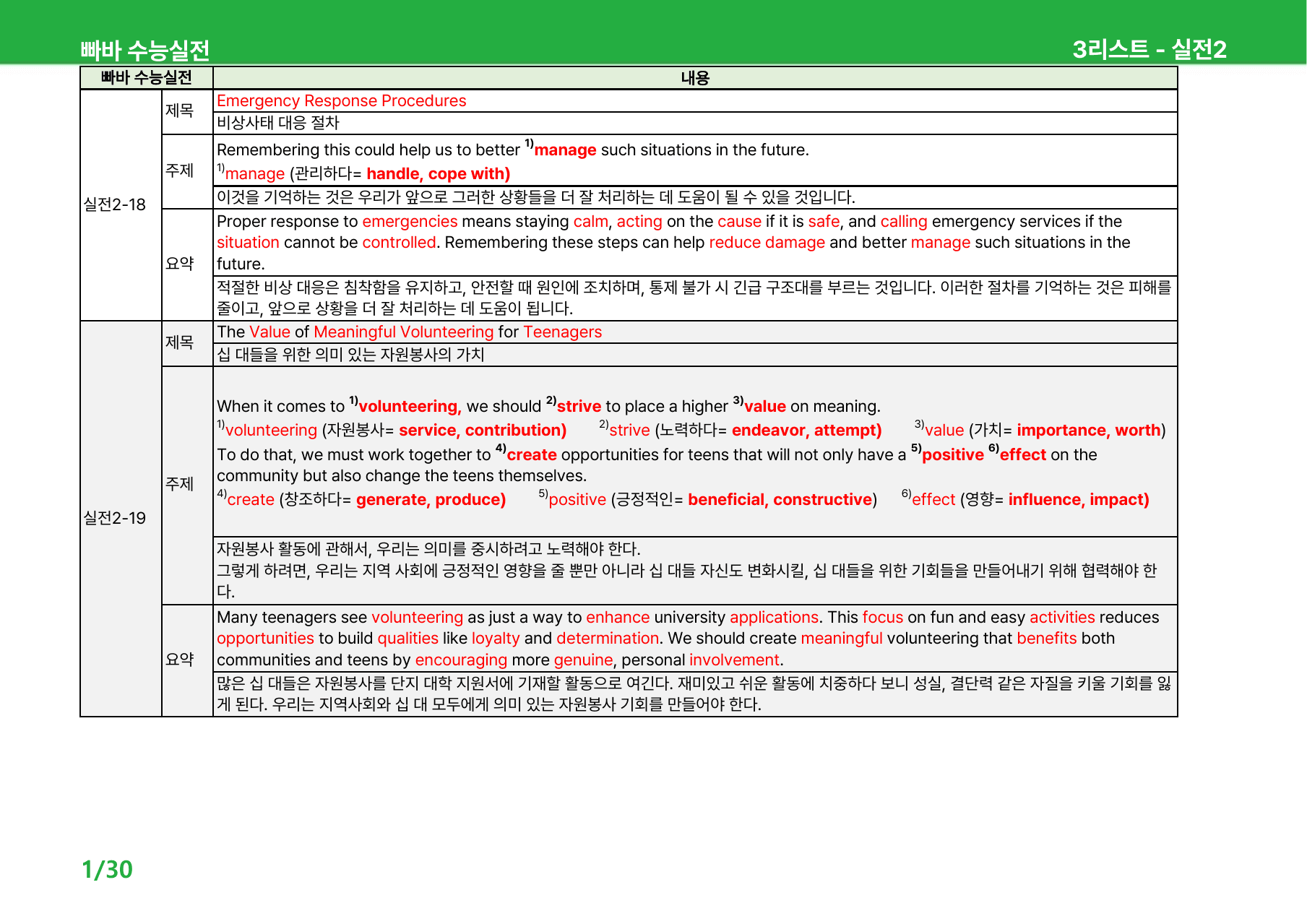
Task: Click the synonyms 'influence, impact)'
Action: pos(1079,500)
